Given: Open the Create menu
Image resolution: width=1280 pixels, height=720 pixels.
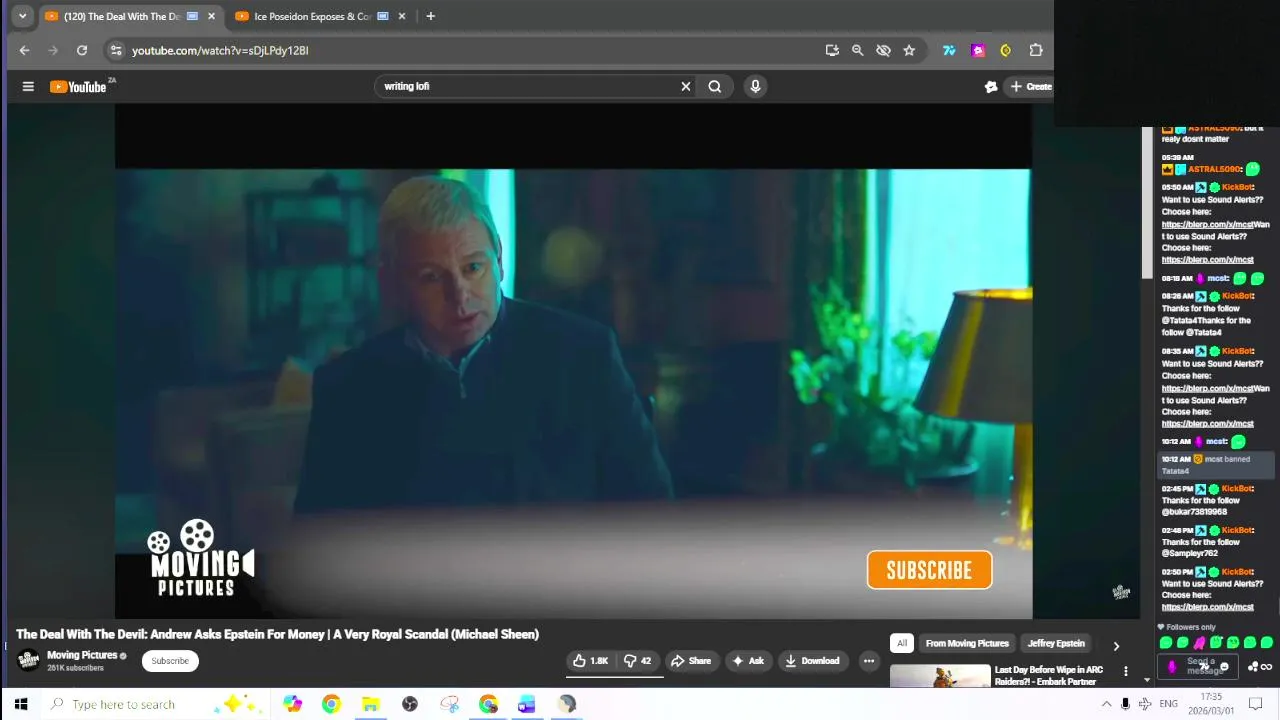Looking at the screenshot, I should (1029, 87).
